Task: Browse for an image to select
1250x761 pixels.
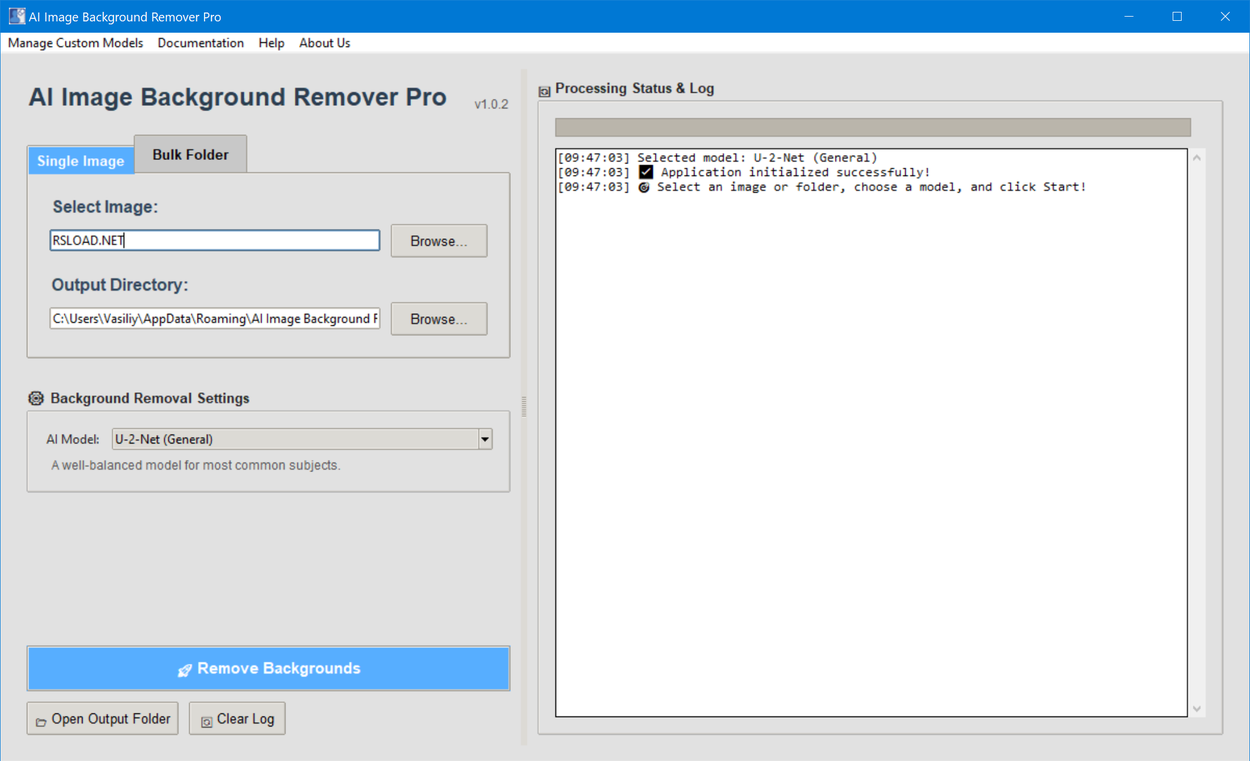Action: coord(438,240)
